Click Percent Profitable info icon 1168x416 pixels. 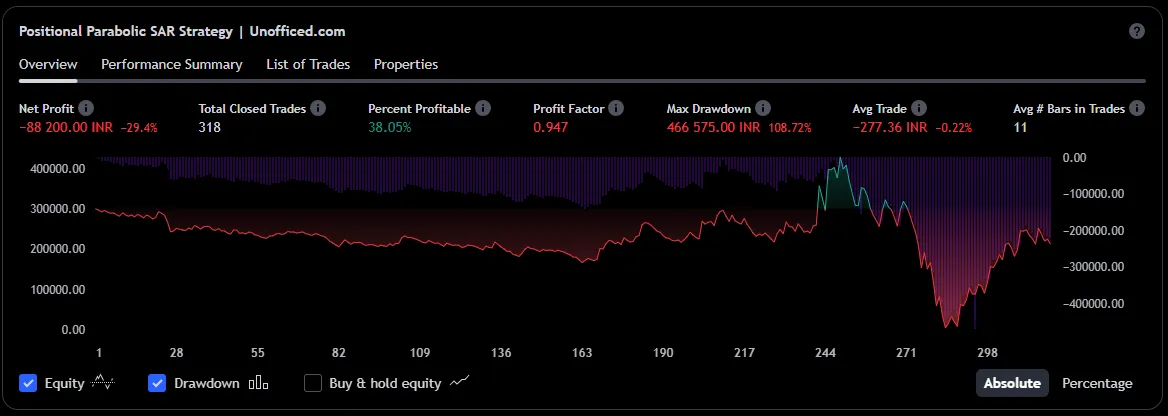(483, 108)
